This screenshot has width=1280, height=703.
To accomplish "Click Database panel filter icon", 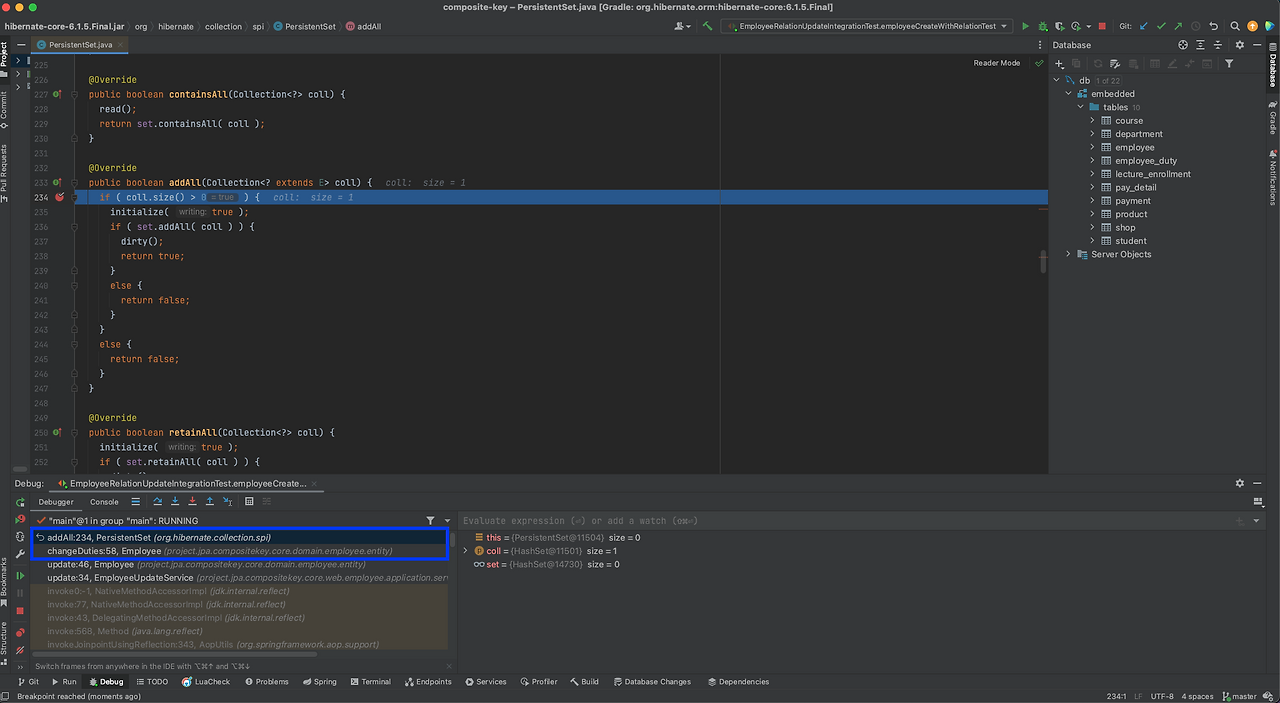I will click(x=1229, y=64).
